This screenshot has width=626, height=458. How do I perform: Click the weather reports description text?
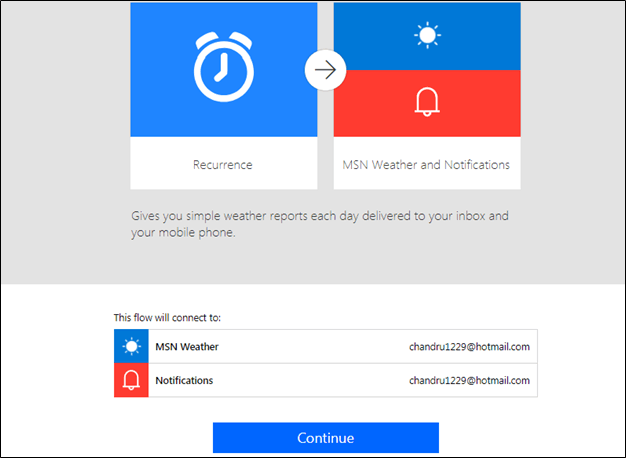tap(320, 224)
